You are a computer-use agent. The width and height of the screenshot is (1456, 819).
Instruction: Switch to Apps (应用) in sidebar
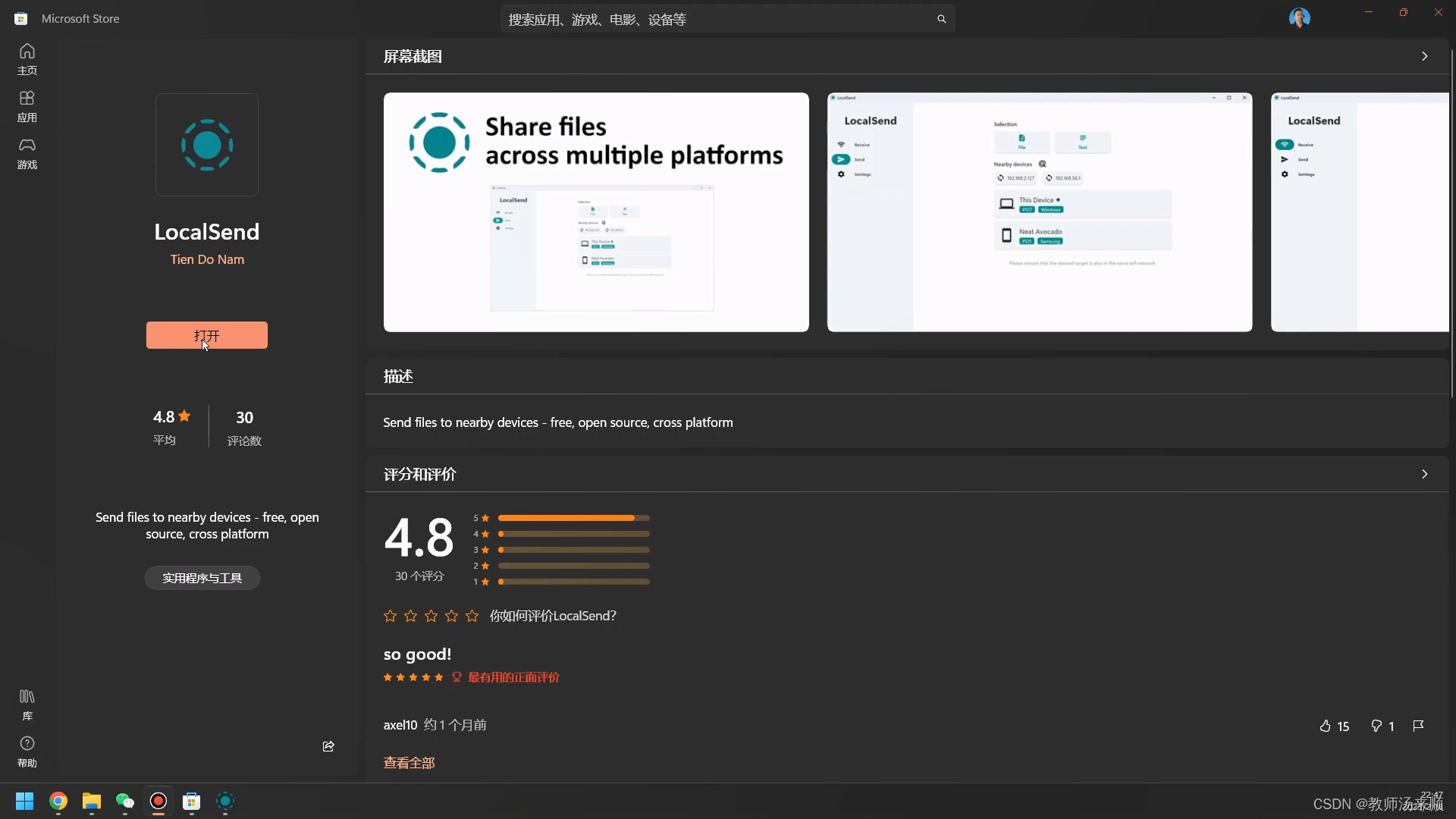click(x=27, y=106)
